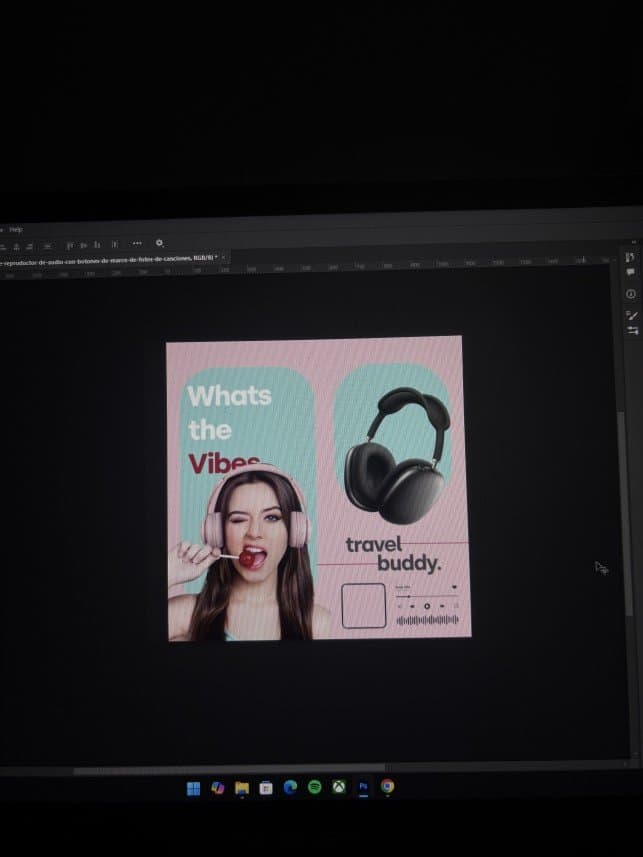
Task: Open the Help menu
Action: tap(16, 230)
